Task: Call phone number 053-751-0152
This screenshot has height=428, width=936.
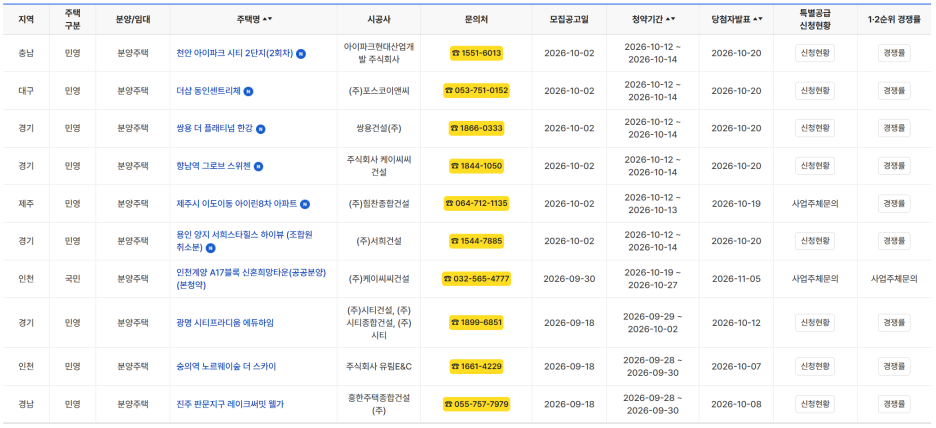Action: tap(476, 91)
